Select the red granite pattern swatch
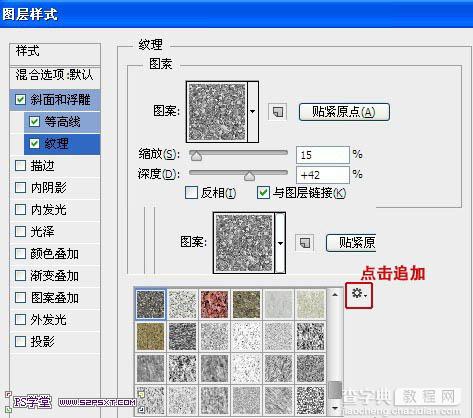Image resolution: width=473 pixels, height=418 pixels. [x=215, y=304]
